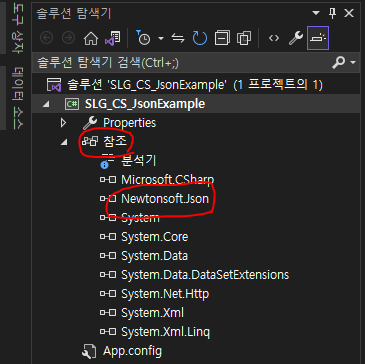Click the App.config file icon

pyautogui.click(x=89, y=351)
